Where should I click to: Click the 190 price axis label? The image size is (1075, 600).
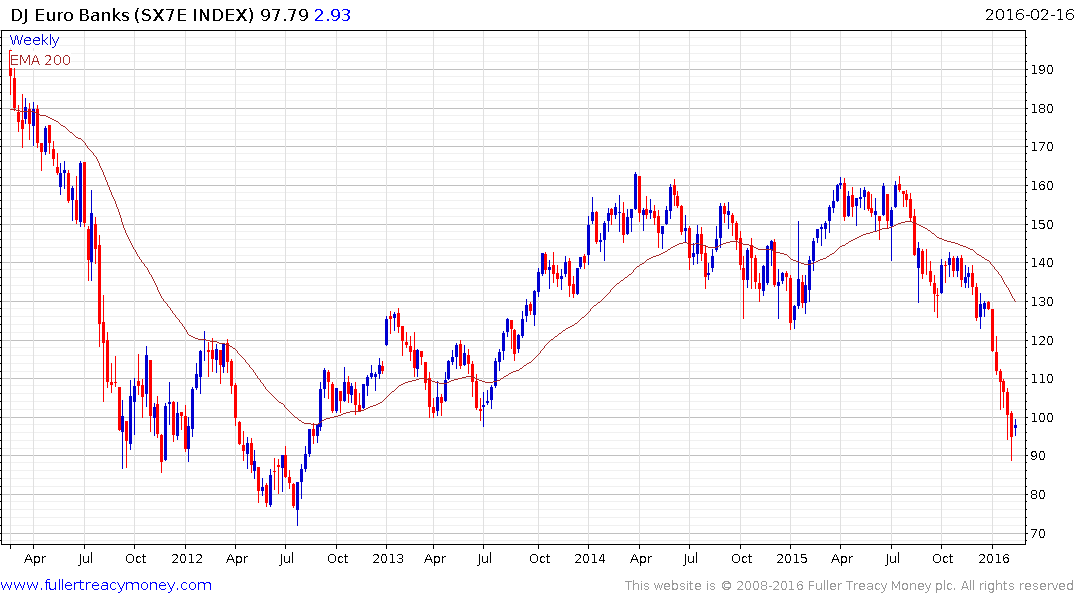(x=1042, y=69)
